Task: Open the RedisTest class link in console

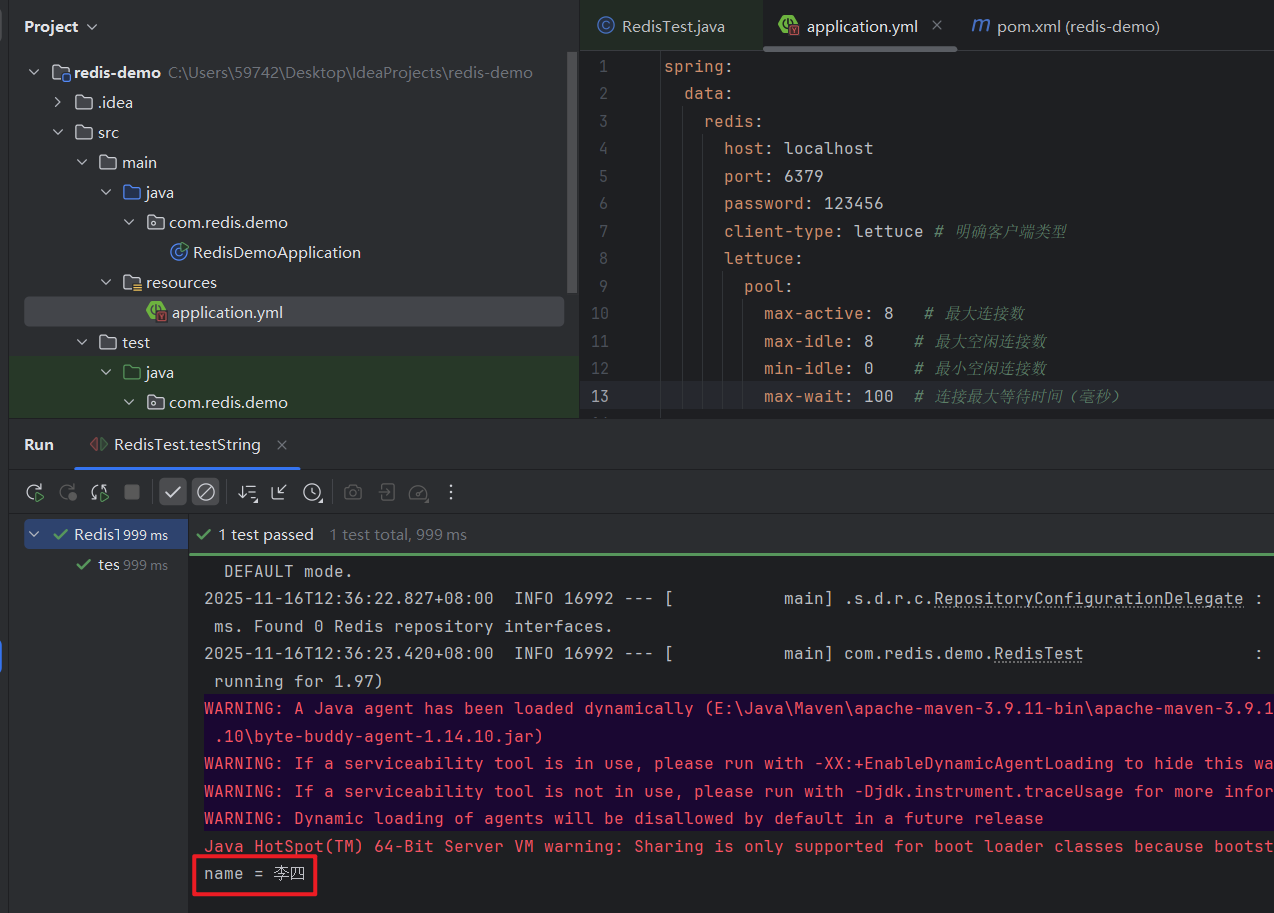Action: [x=1038, y=654]
